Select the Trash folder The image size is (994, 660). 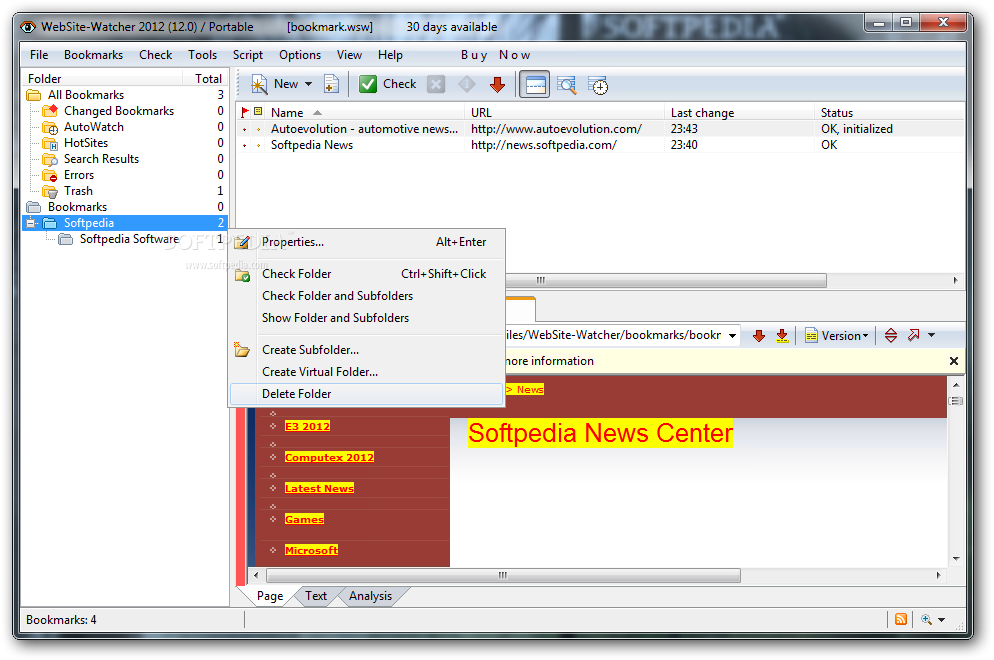coord(78,191)
